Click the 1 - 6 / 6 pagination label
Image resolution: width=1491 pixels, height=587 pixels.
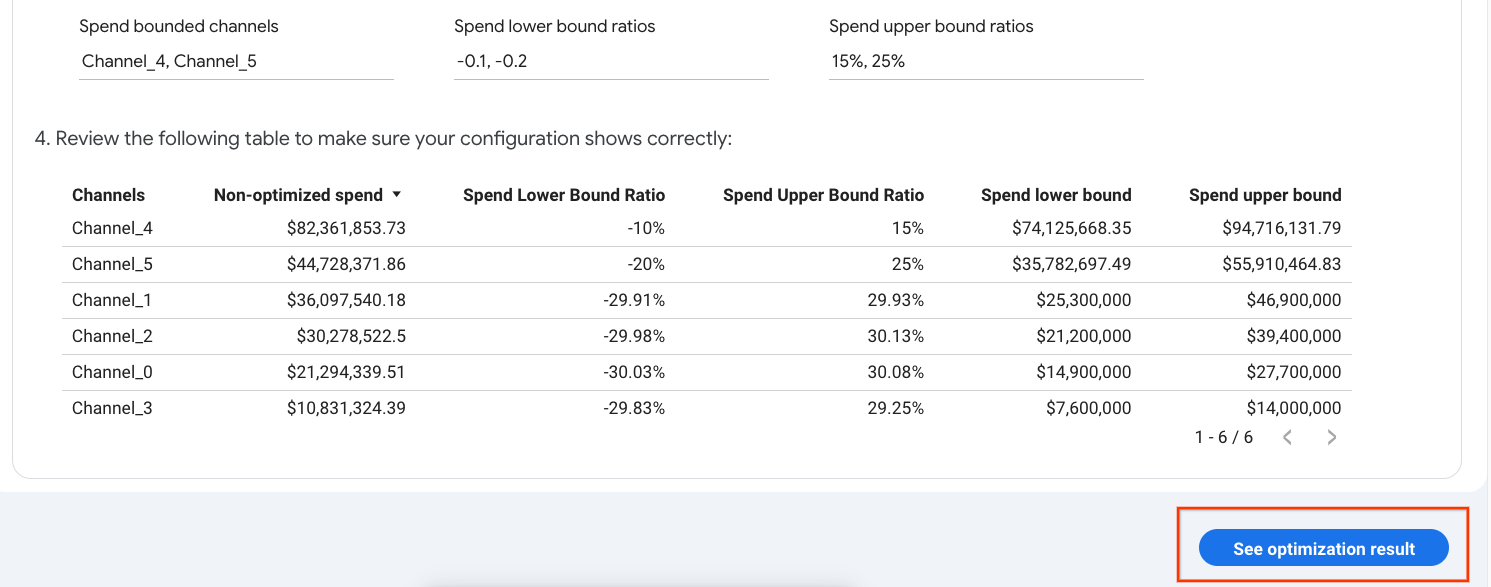point(1223,437)
